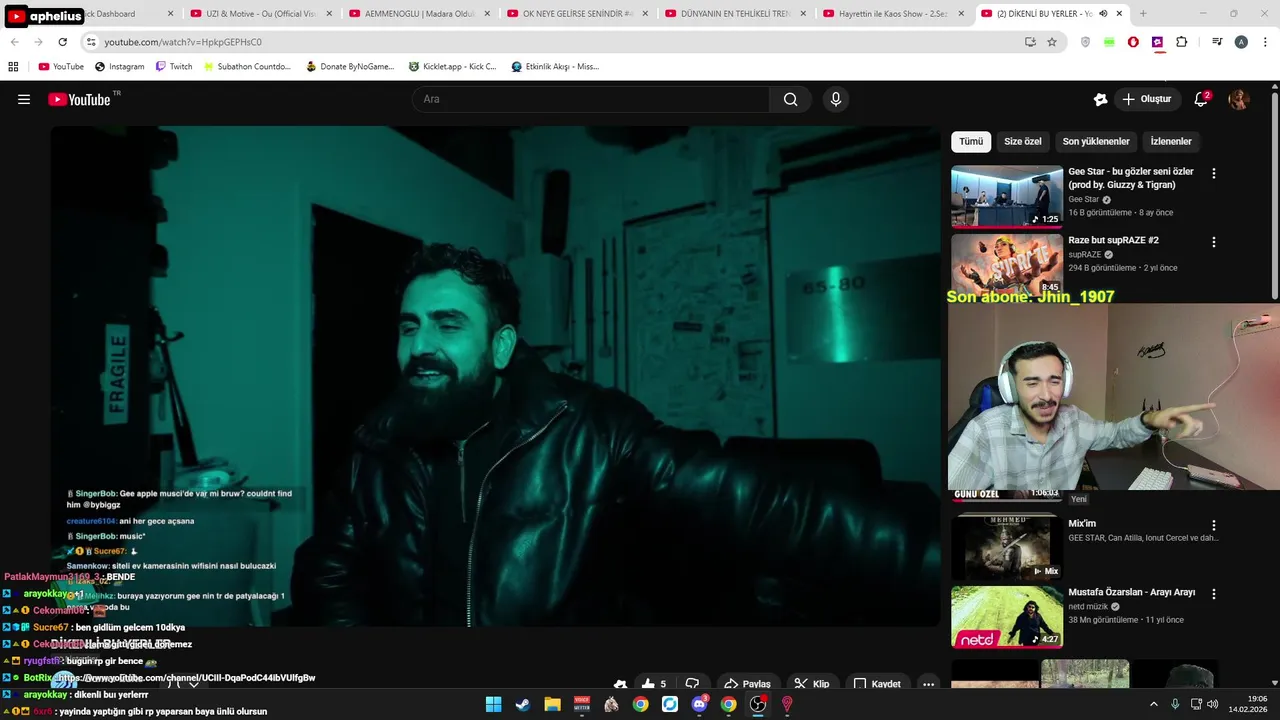This screenshot has height=720, width=1280.
Task: Switch to OBS Studio in the taskbar
Action: tap(758, 704)
